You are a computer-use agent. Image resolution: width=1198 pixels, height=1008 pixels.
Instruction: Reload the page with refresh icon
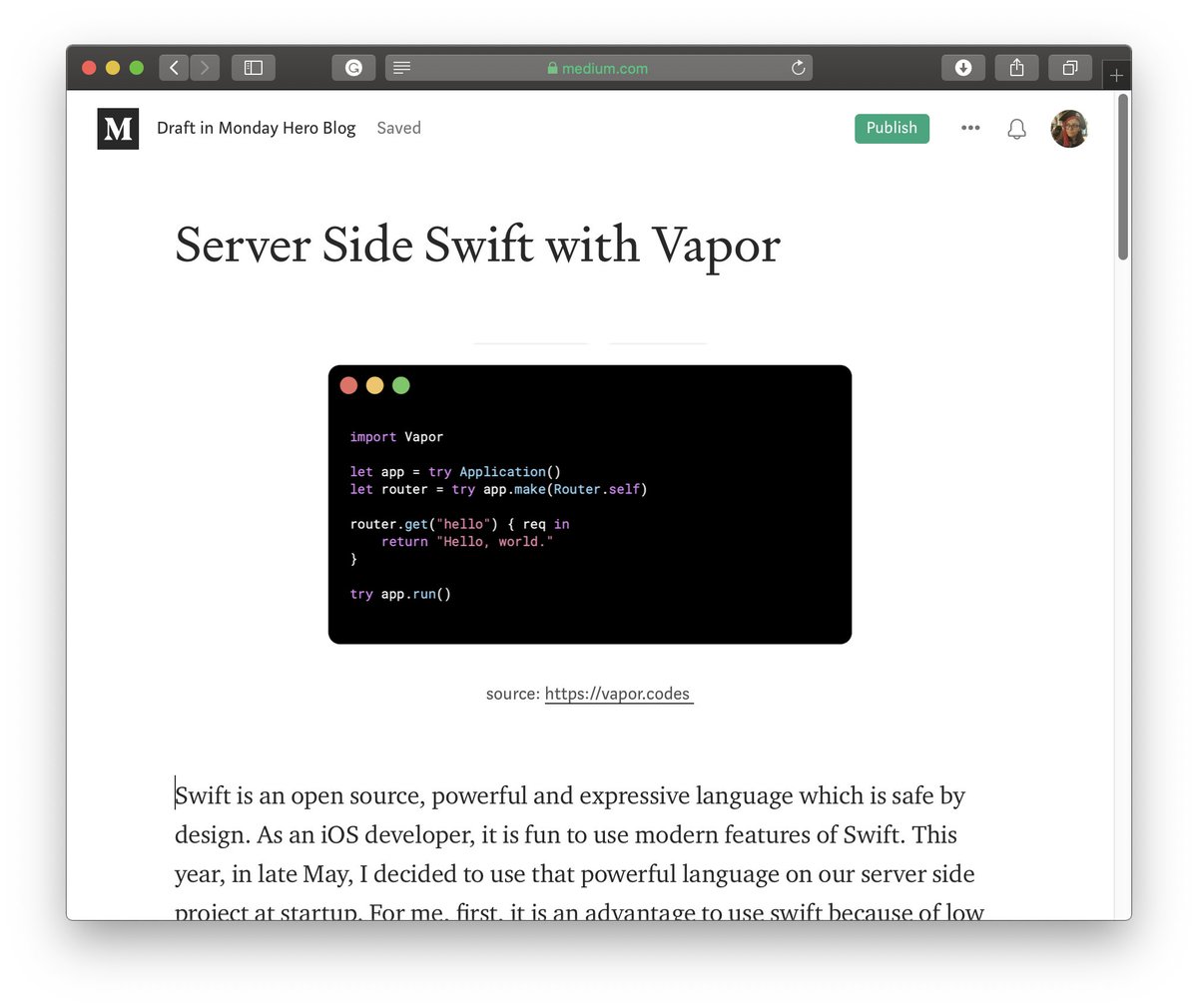798,68
